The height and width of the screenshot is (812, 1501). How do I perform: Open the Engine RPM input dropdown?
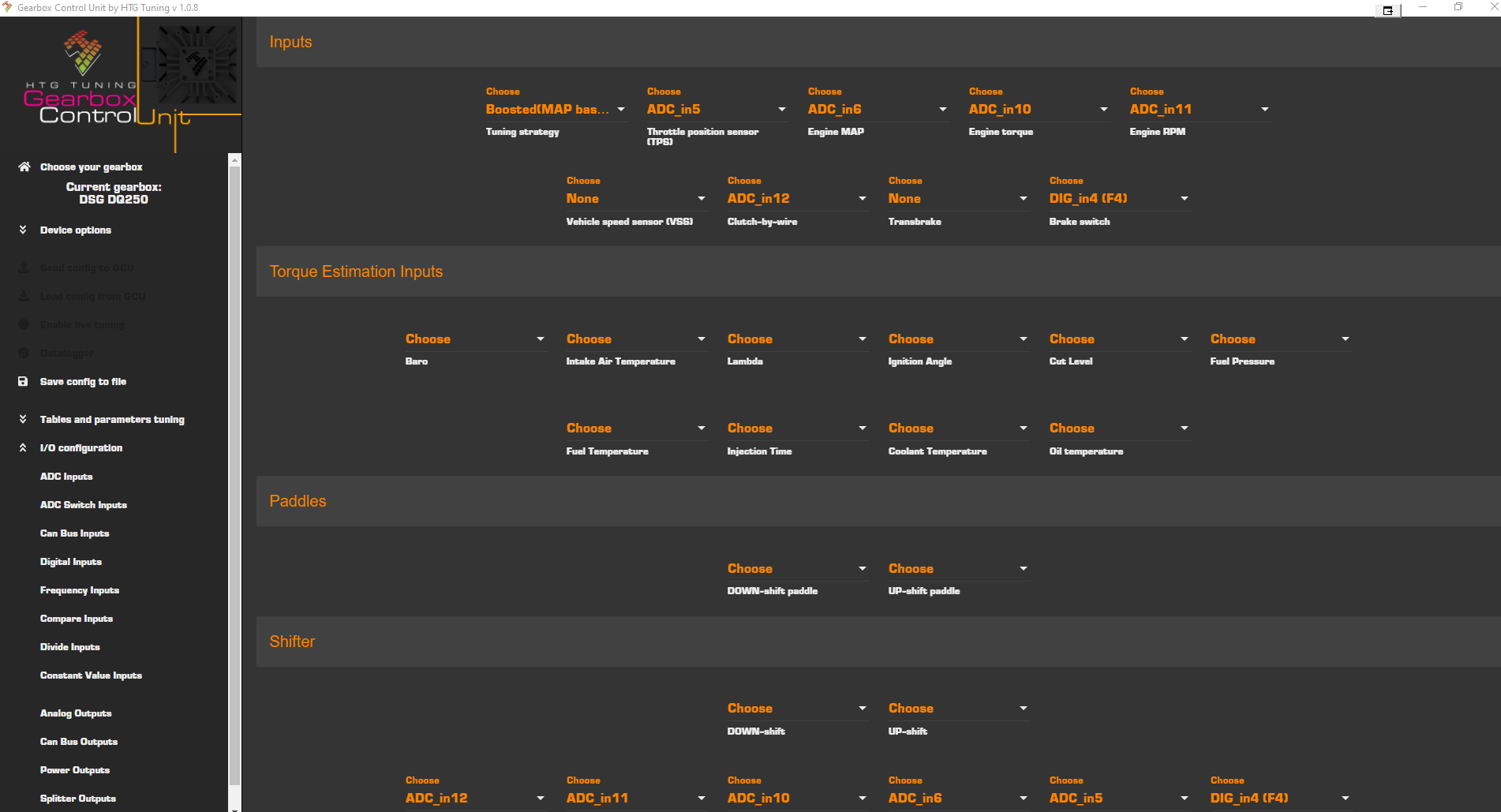(1199, 110)
